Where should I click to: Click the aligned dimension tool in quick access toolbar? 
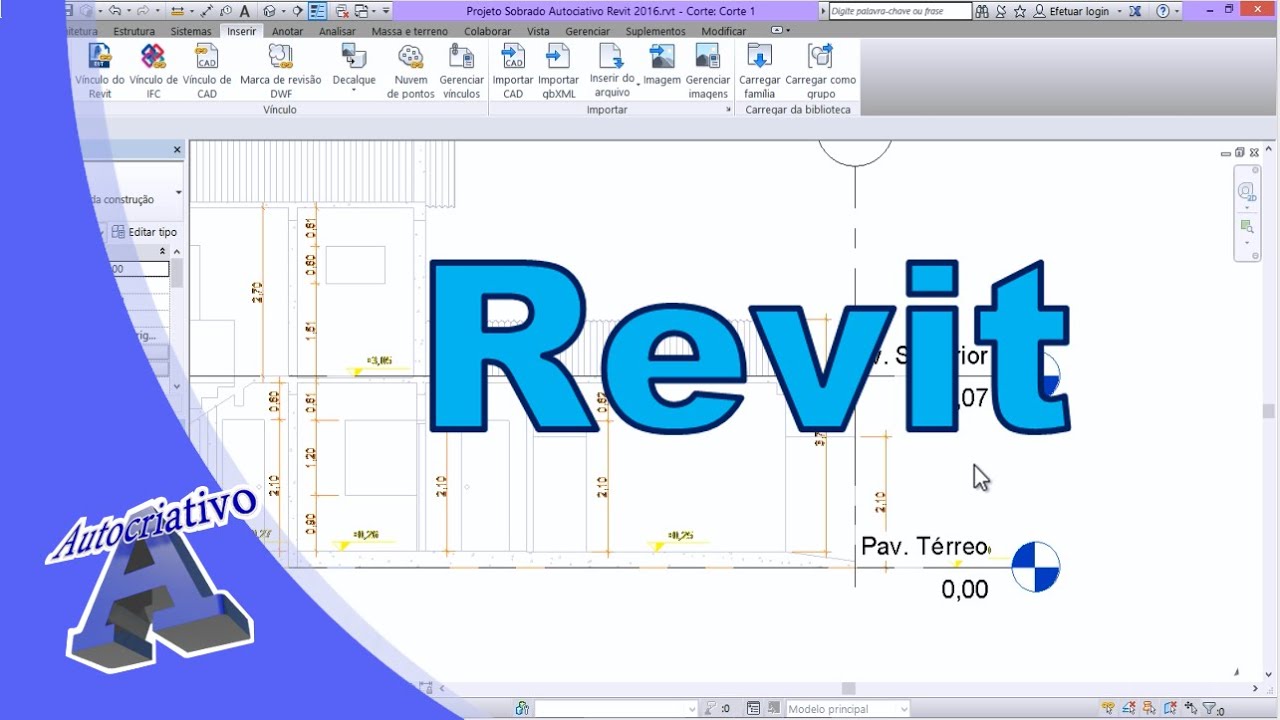(x=207, y=12)
